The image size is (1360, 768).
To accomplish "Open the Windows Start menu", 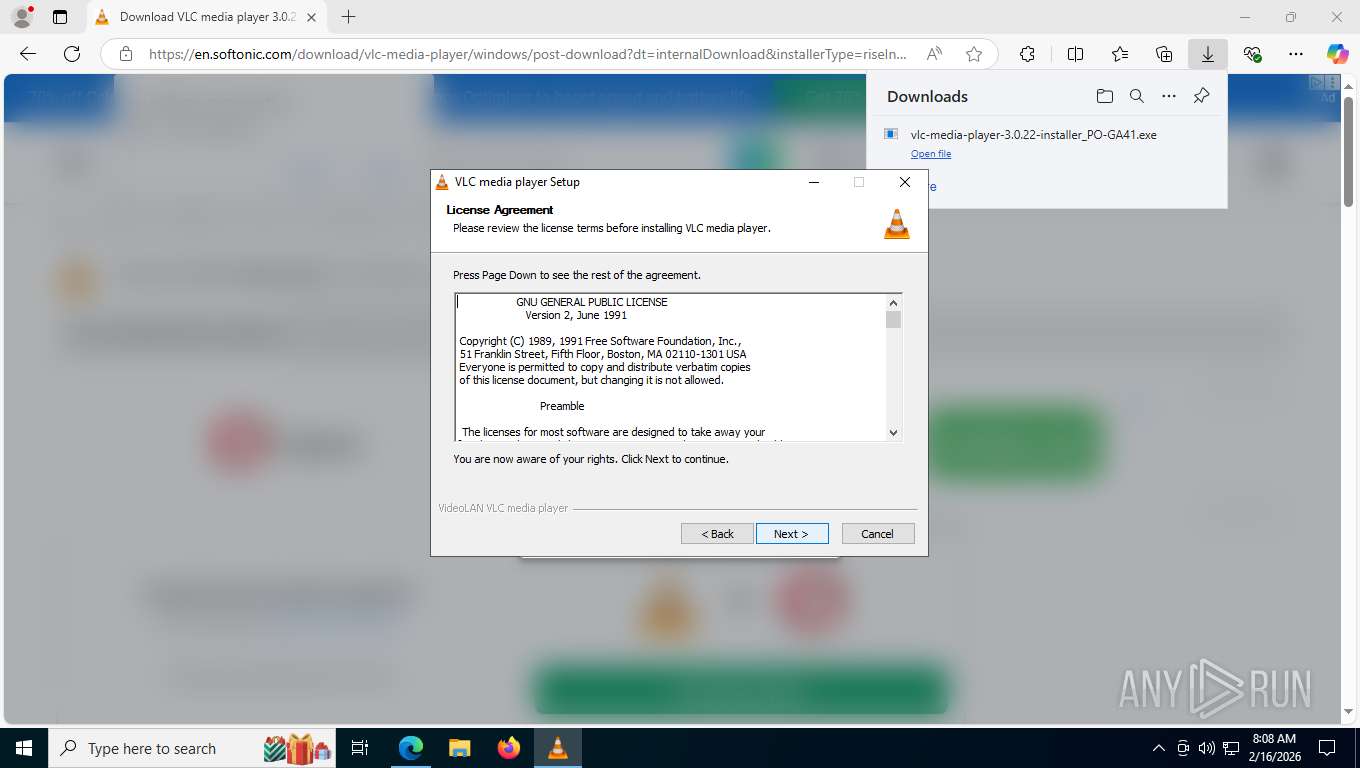I will click(x=24, y=748).
